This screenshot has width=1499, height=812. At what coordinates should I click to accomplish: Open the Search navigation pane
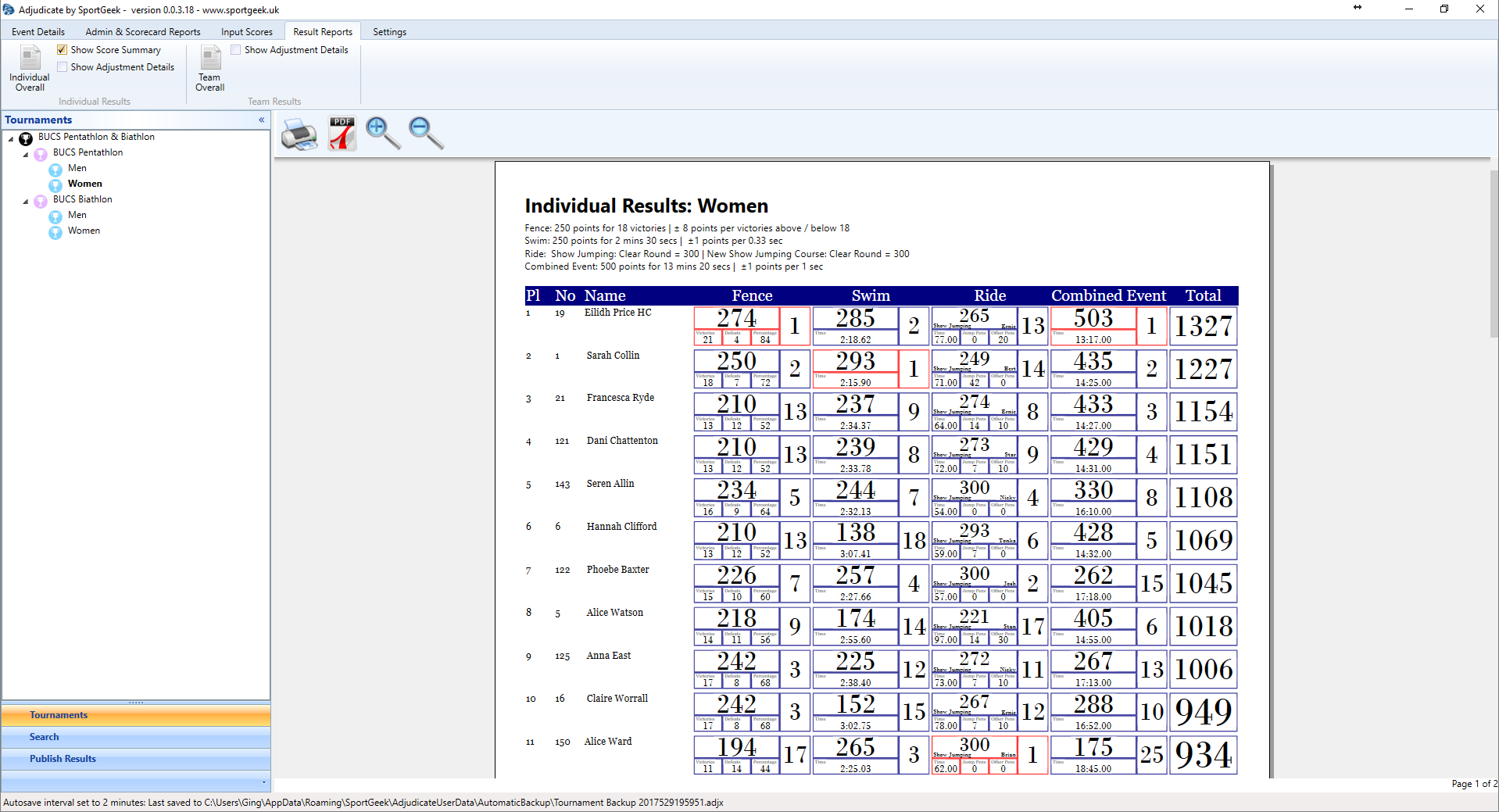click(x=45, y=737)
